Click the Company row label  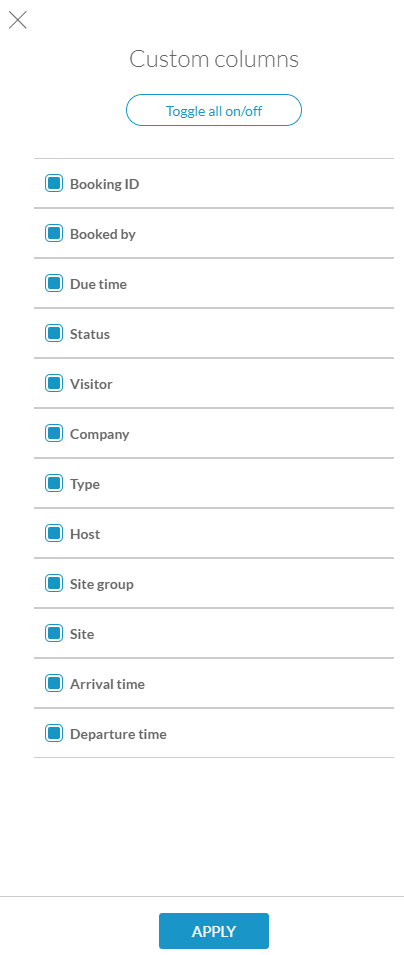click(x=99, y=435)
